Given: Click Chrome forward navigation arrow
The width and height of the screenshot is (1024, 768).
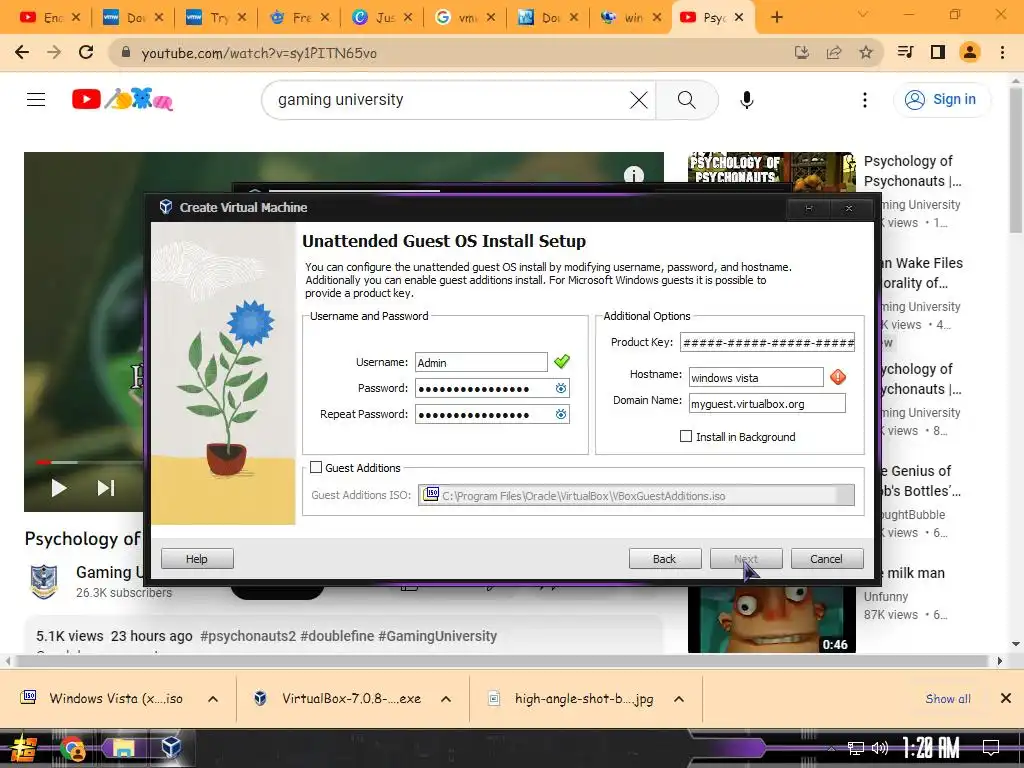Looking at the screenshot, I should 54,53.
